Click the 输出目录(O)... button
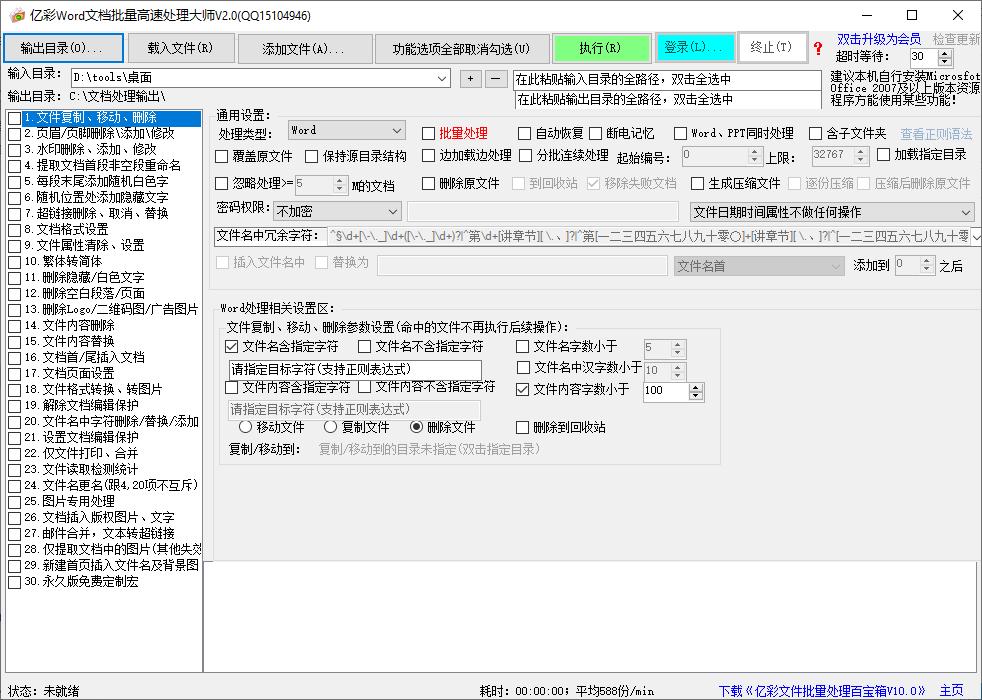 [63, 48]
